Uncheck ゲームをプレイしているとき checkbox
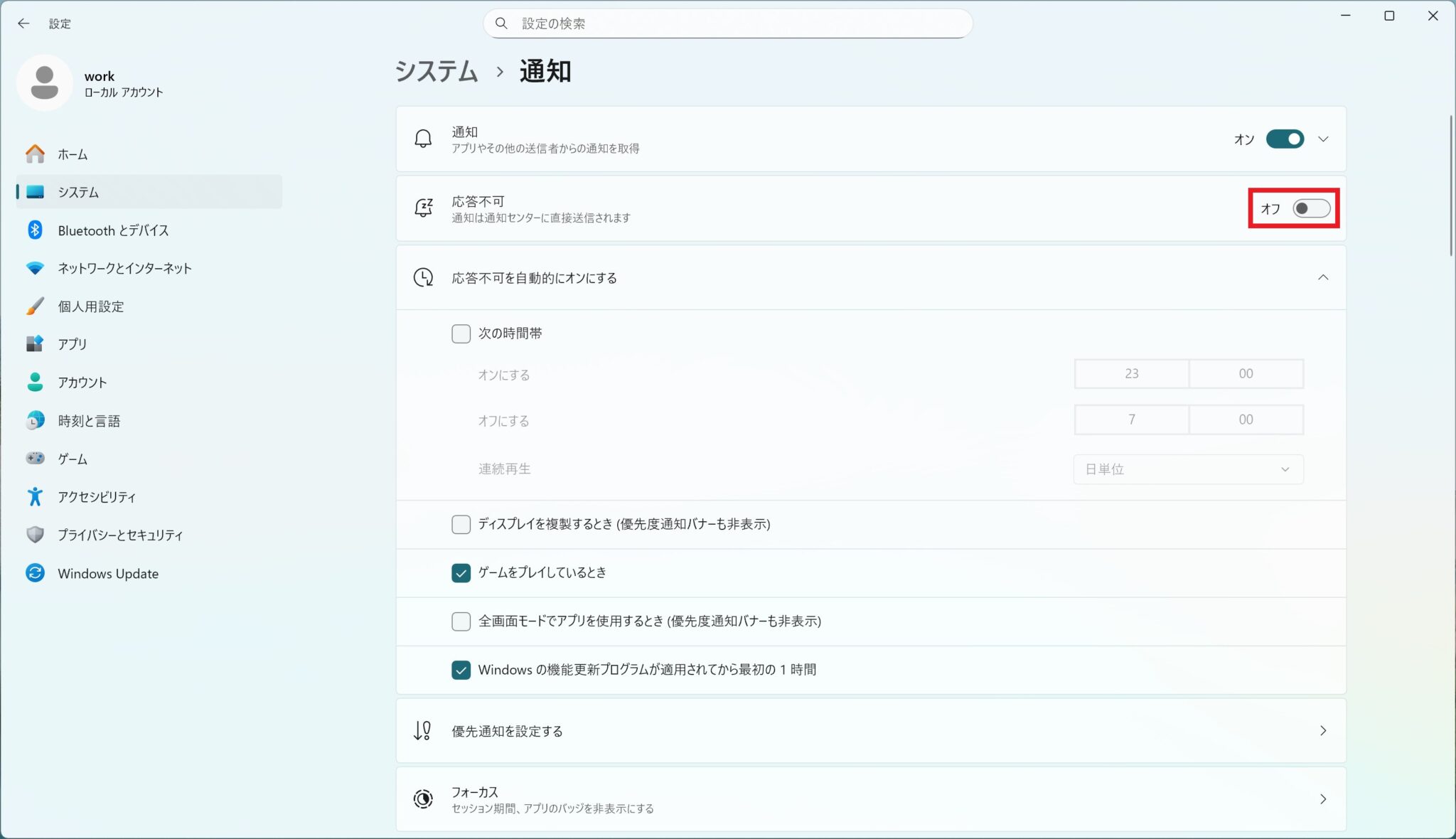Image resolution: width=1456 pixels, height=839 pixels. [x=461, y=573]
